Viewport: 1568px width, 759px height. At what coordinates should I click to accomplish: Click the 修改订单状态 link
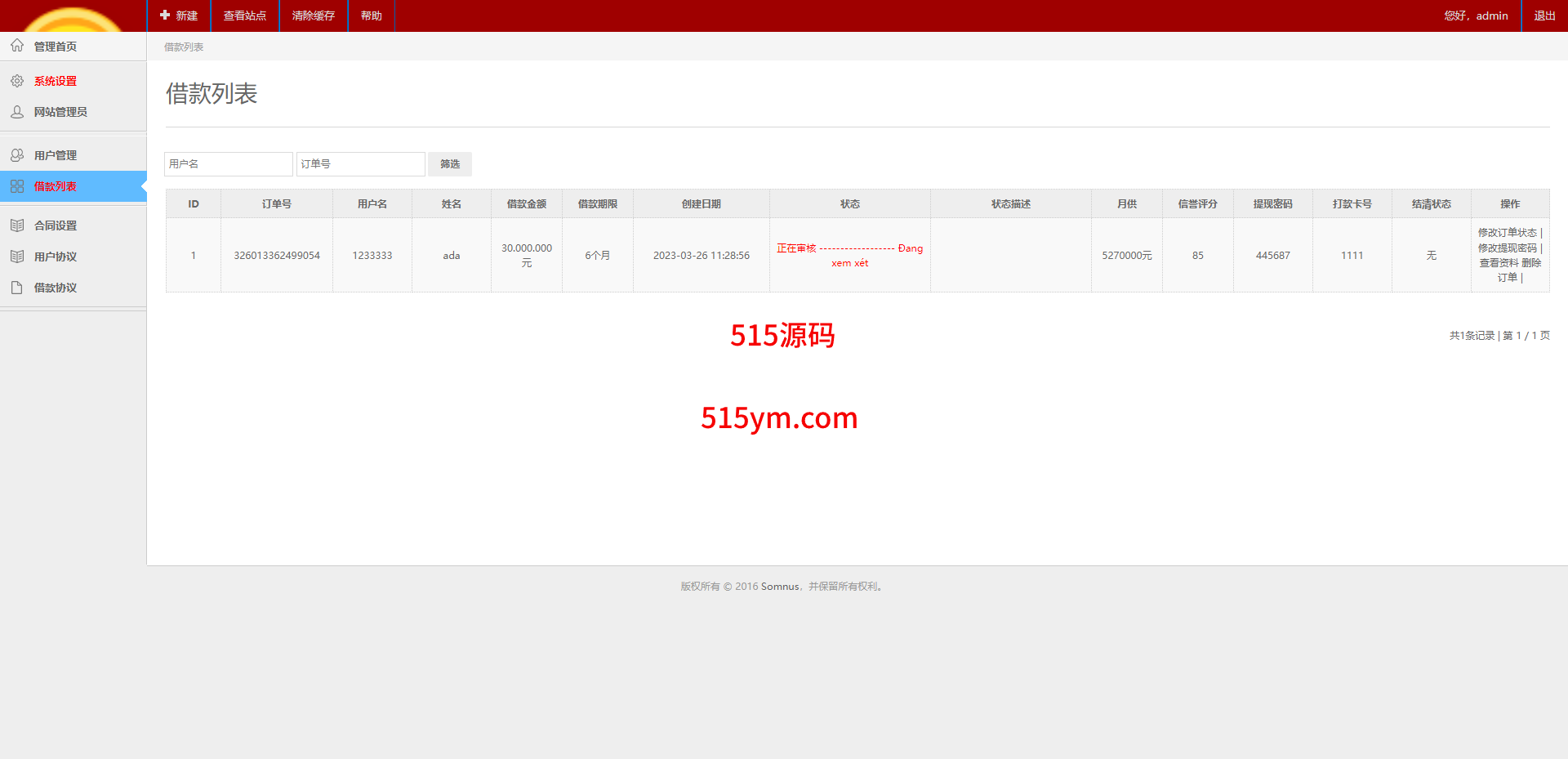click(1507, 233)
